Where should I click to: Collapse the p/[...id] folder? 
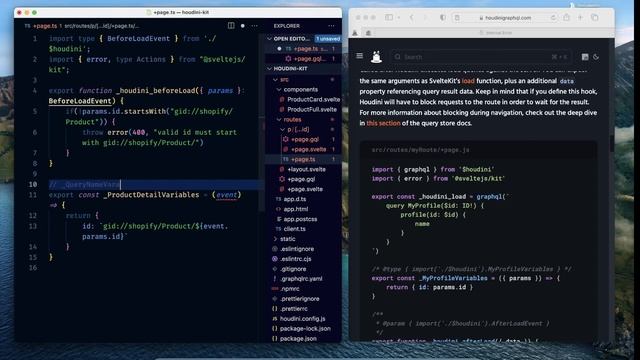click(283, 129)
